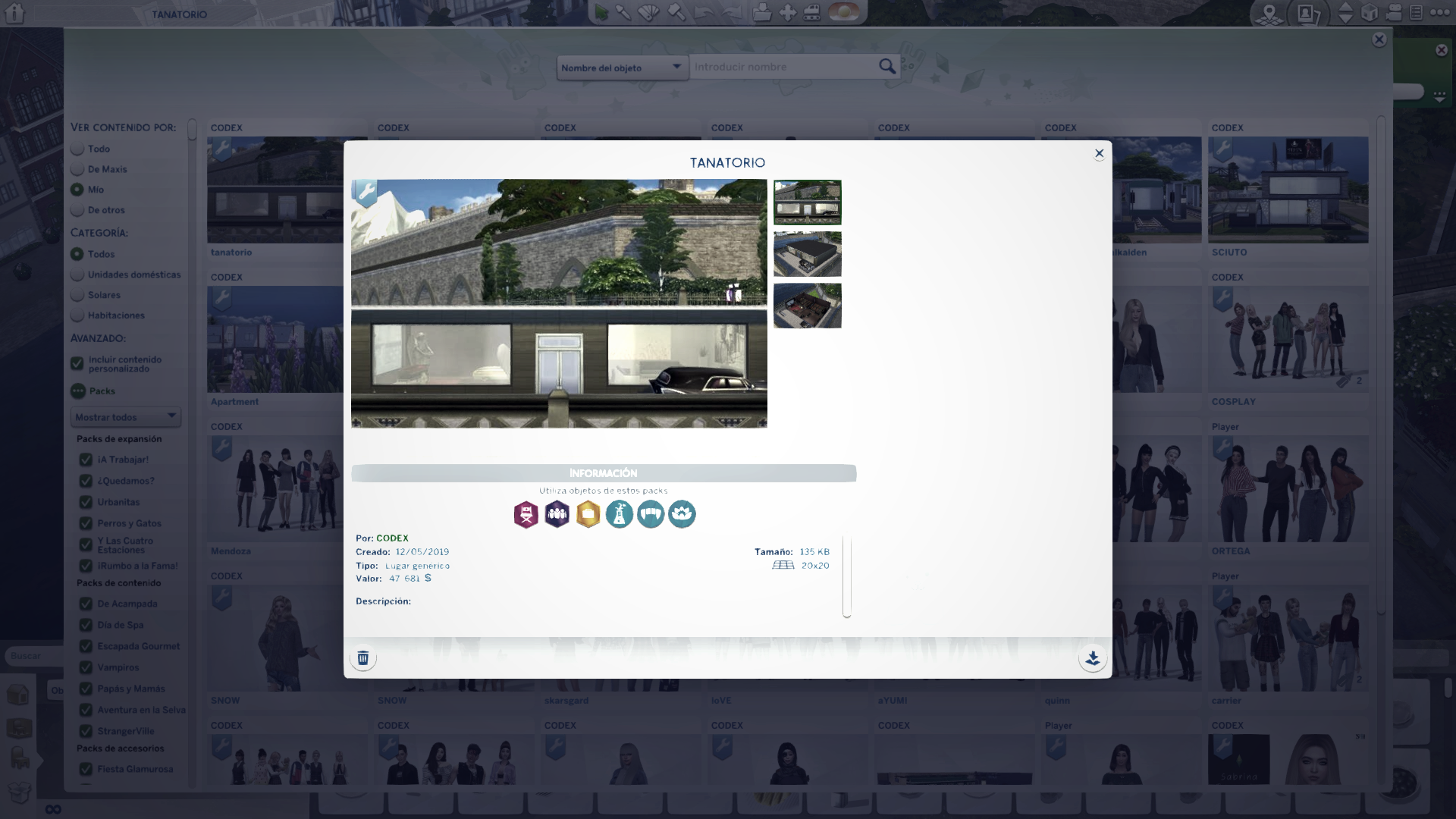This screenshot has width=1456, height=819.
Task: Open the camera controls icon
Action: pos(1394,13)
